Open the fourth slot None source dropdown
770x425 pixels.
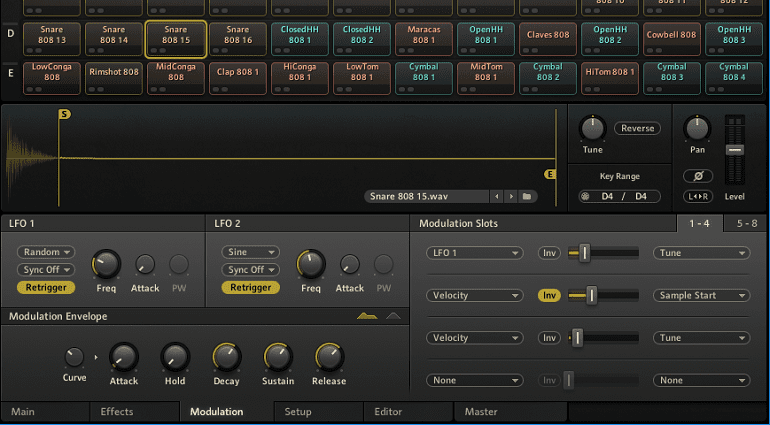(x=474, y=380)
